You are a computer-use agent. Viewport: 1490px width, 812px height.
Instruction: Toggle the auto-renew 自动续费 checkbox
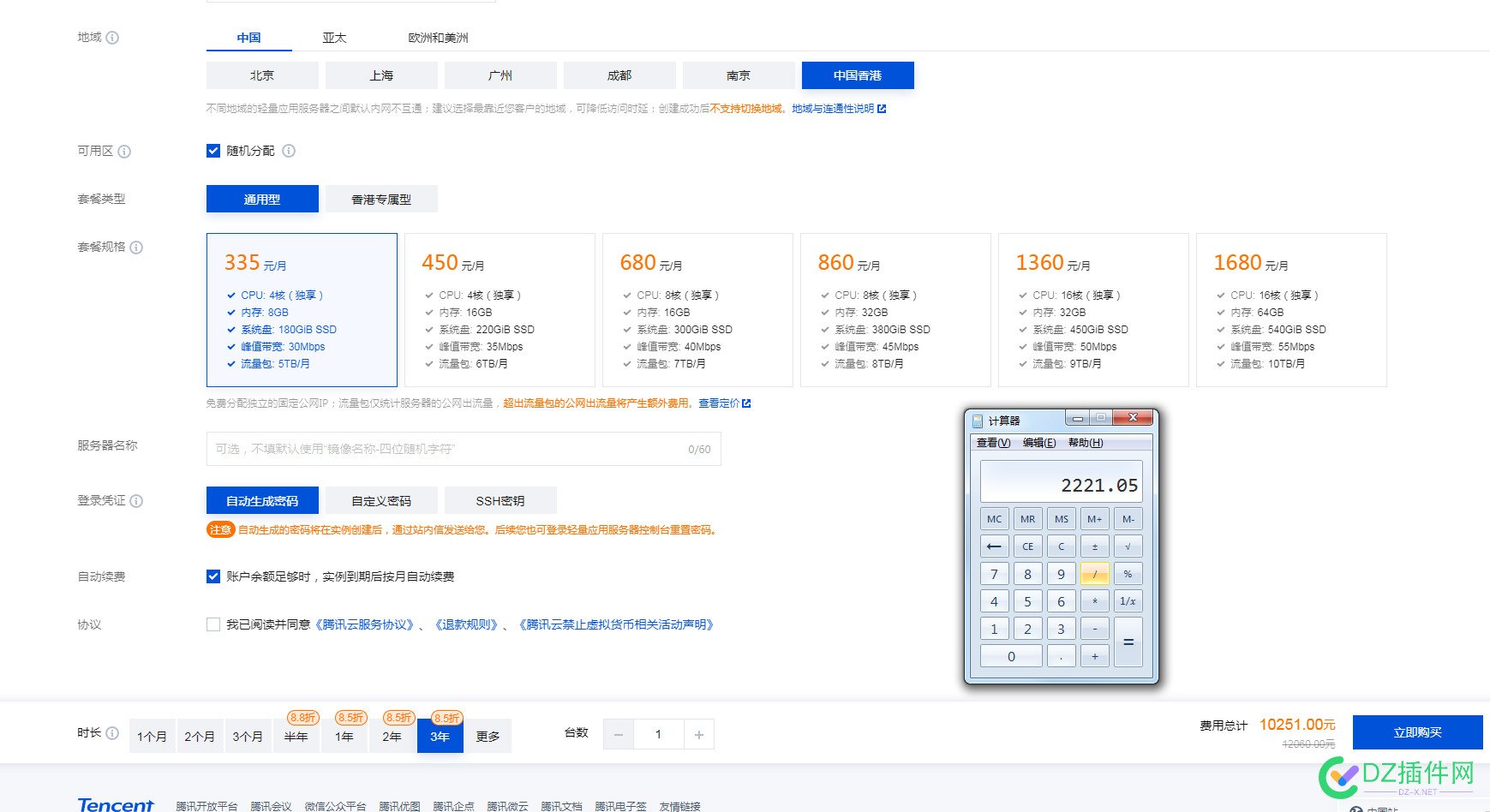[213, 576]
